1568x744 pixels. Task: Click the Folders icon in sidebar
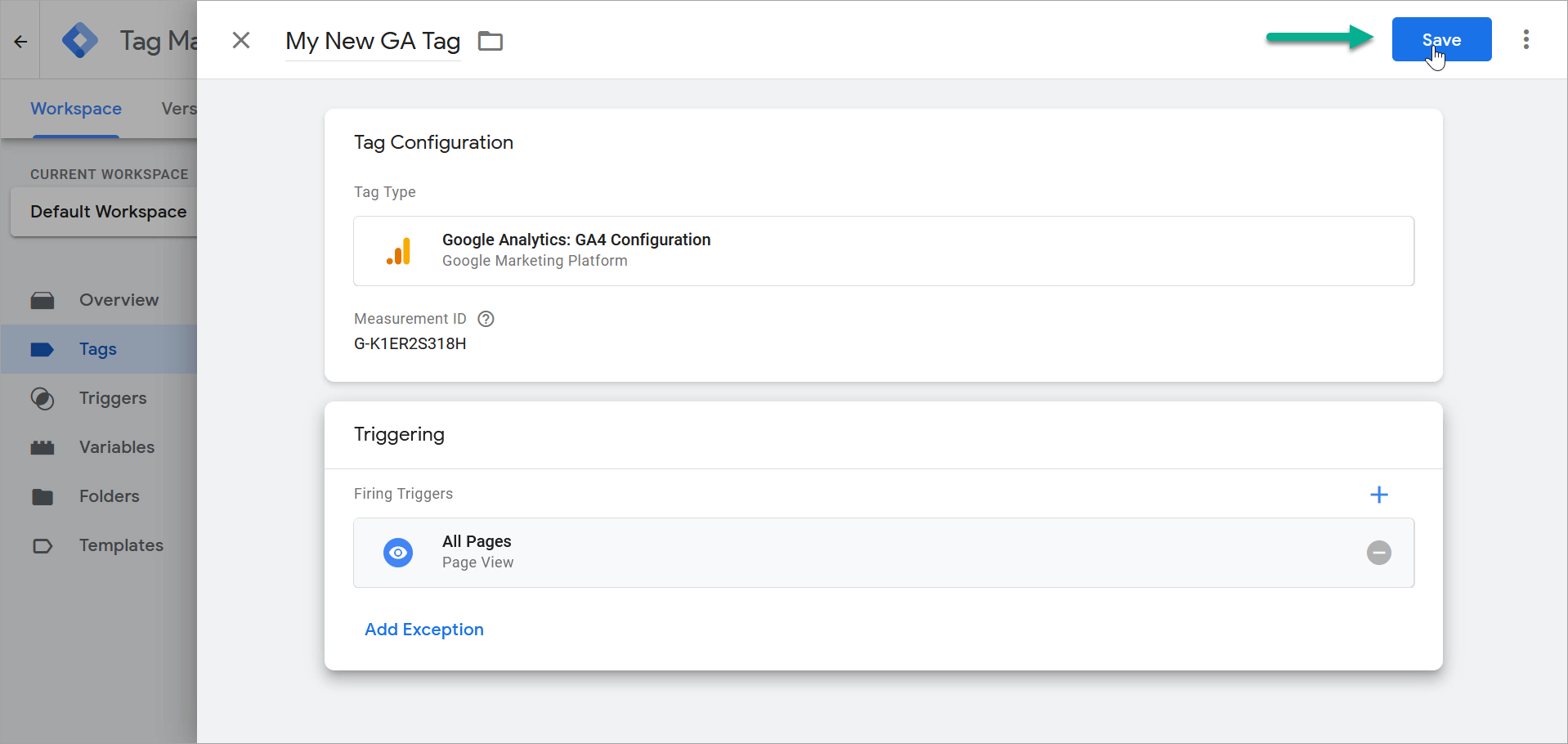(x=43, y=497)
